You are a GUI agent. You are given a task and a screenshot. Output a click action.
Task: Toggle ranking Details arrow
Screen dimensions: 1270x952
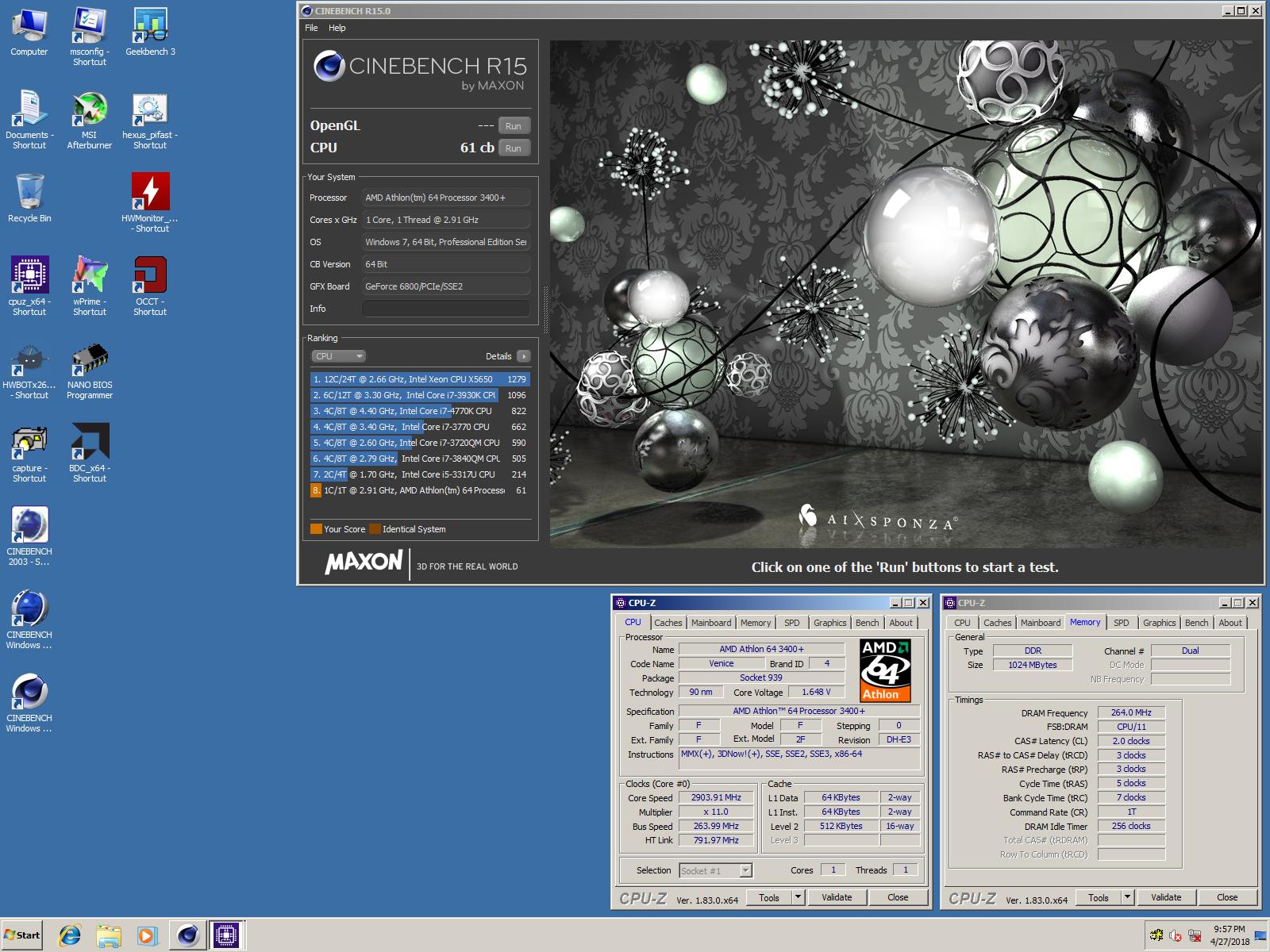[524, 356]
